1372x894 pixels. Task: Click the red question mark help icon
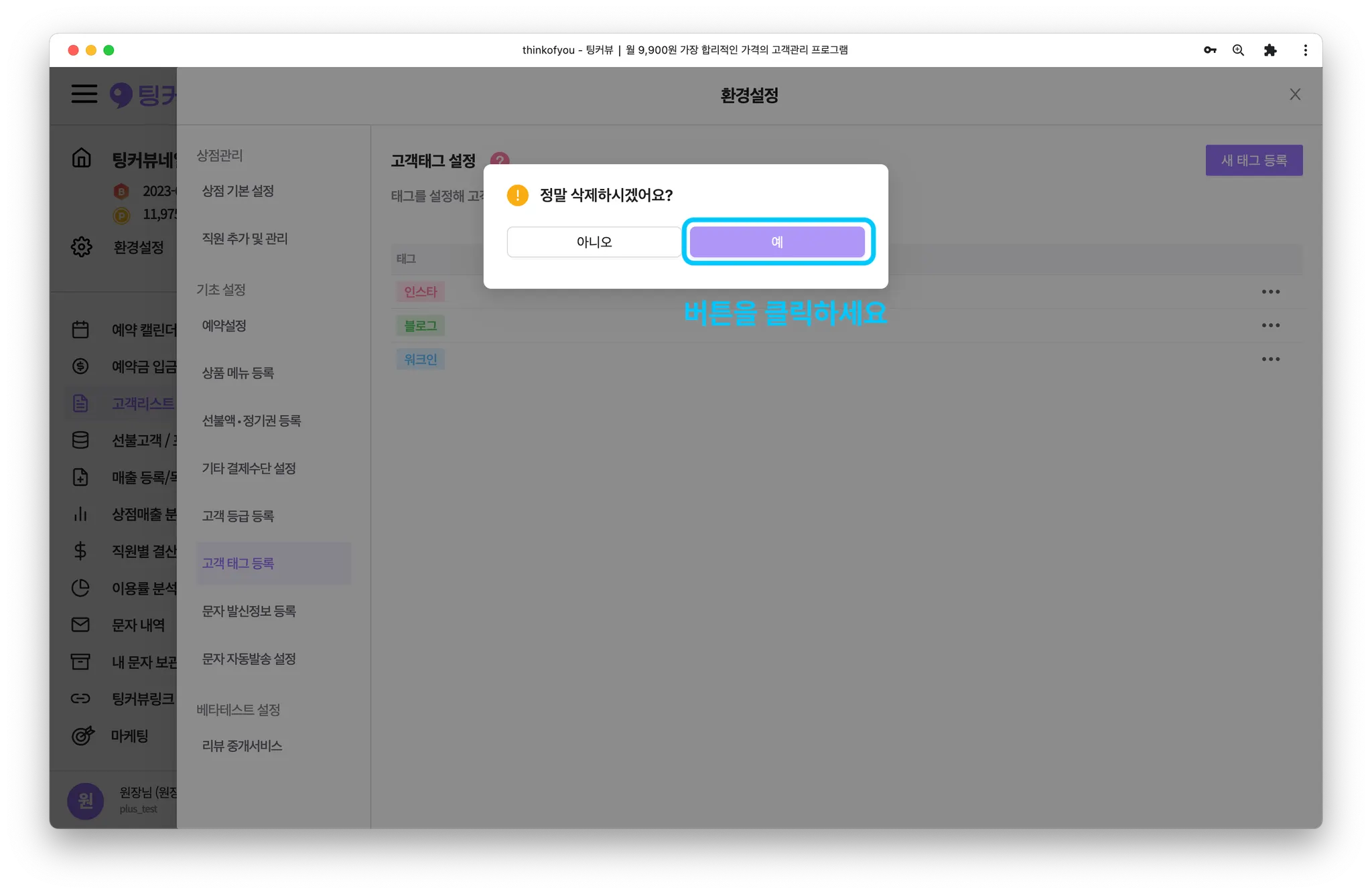pos(500,159)
